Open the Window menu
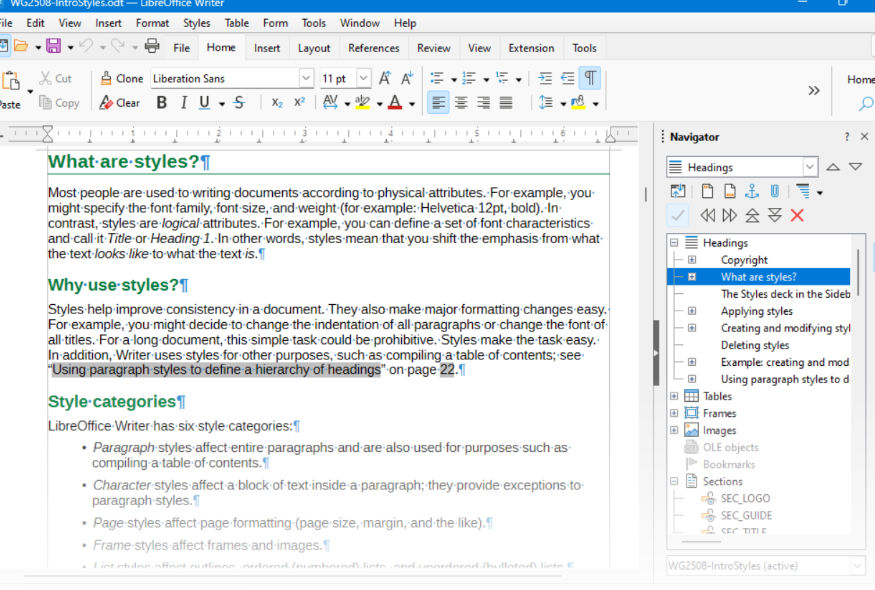 (360, 23)
